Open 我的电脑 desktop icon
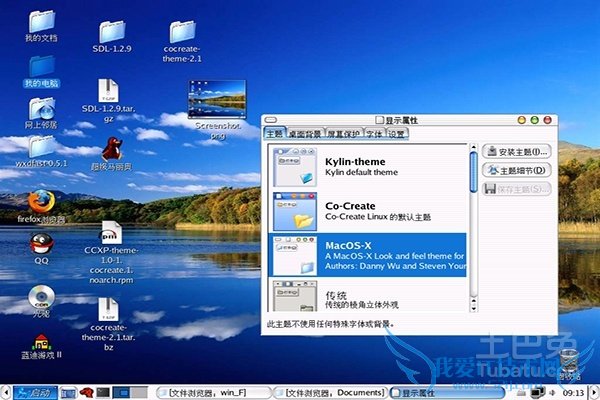Screen dimensions: 600x400 (41, 65)
